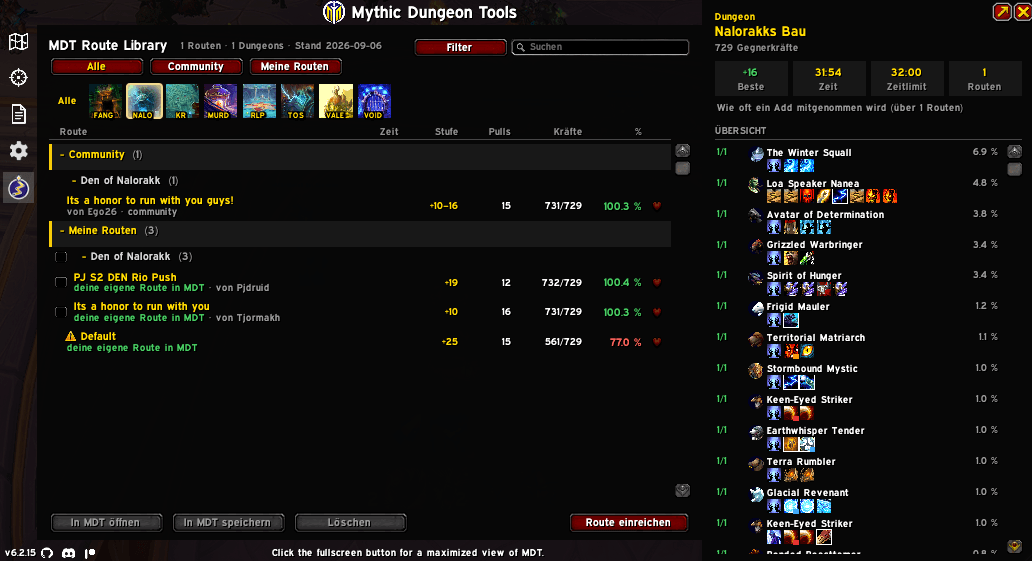
Task: Click the Löschen button
Action: (x=350, y=523)
